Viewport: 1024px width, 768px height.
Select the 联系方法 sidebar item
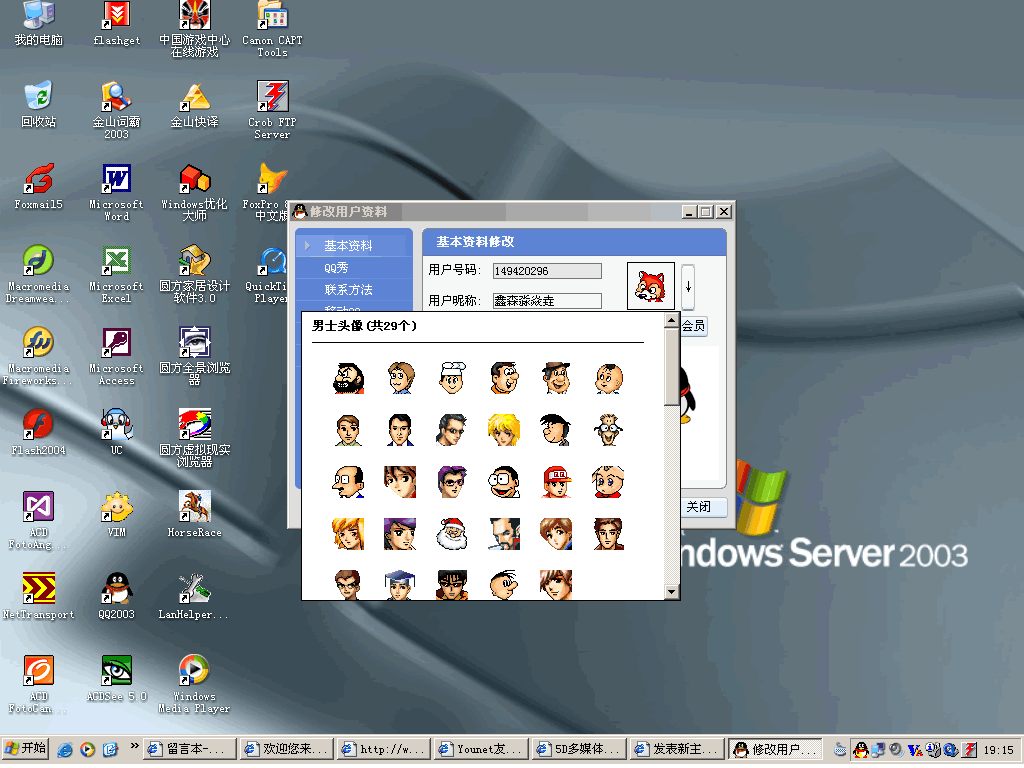(348, 290)
